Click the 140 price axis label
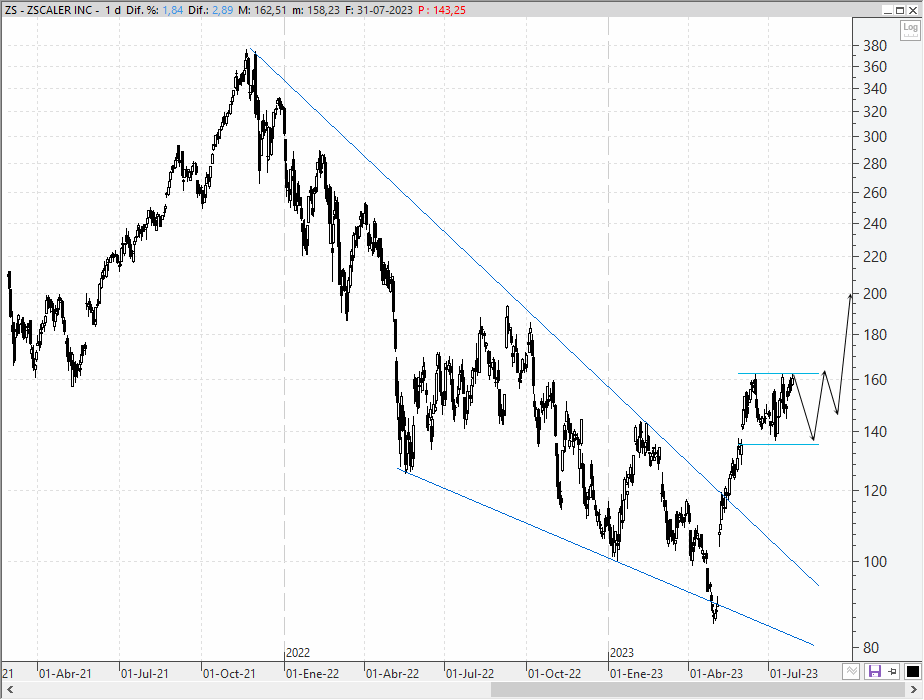 874,431
